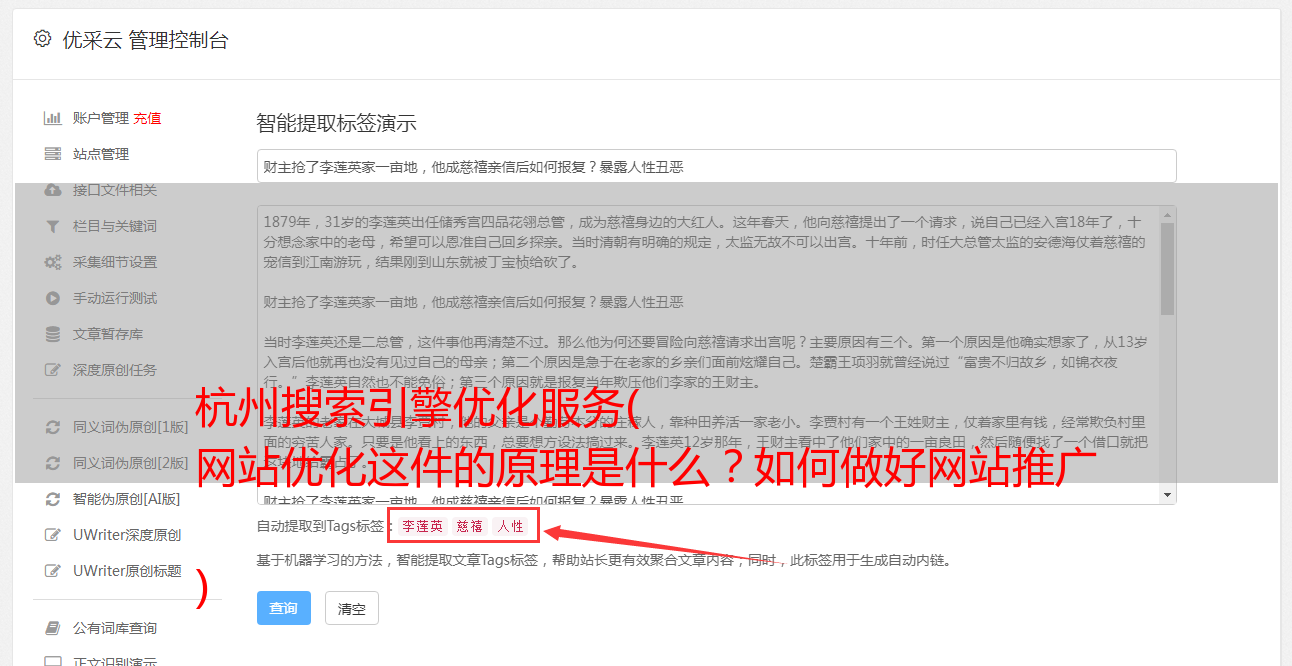Click the 慈禧 tag

pyautogui.click(x=470, y=526)
